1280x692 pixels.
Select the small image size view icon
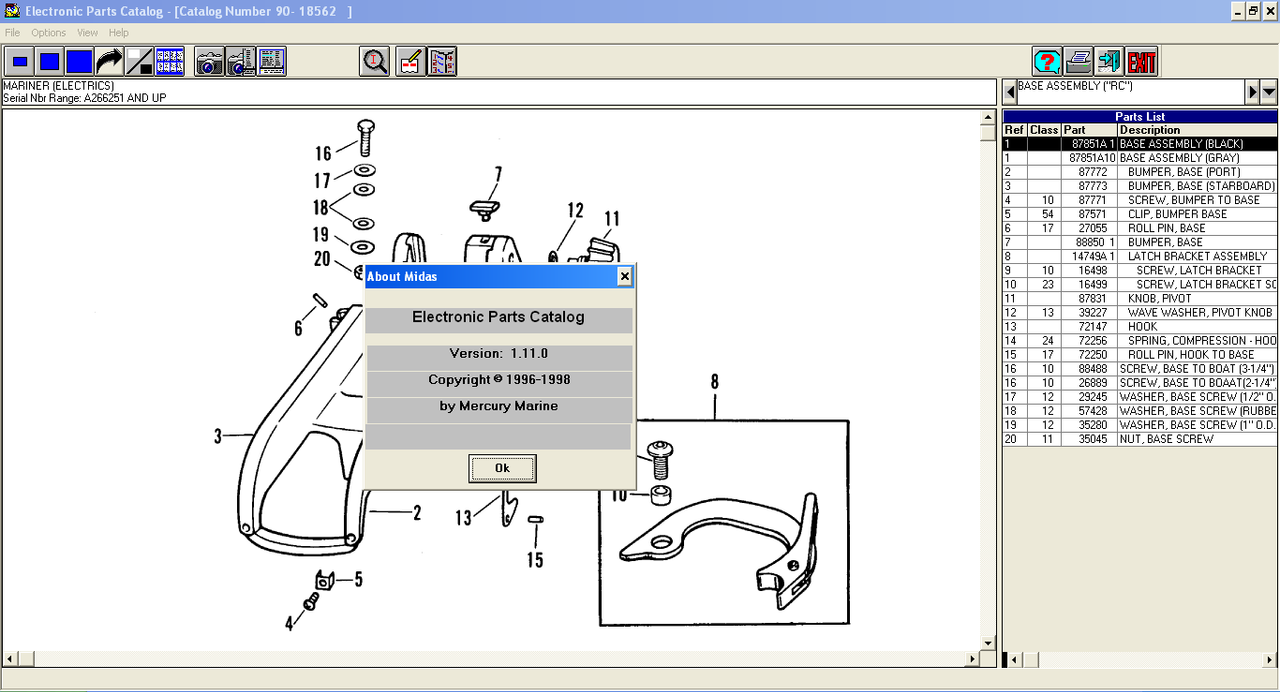19,62
